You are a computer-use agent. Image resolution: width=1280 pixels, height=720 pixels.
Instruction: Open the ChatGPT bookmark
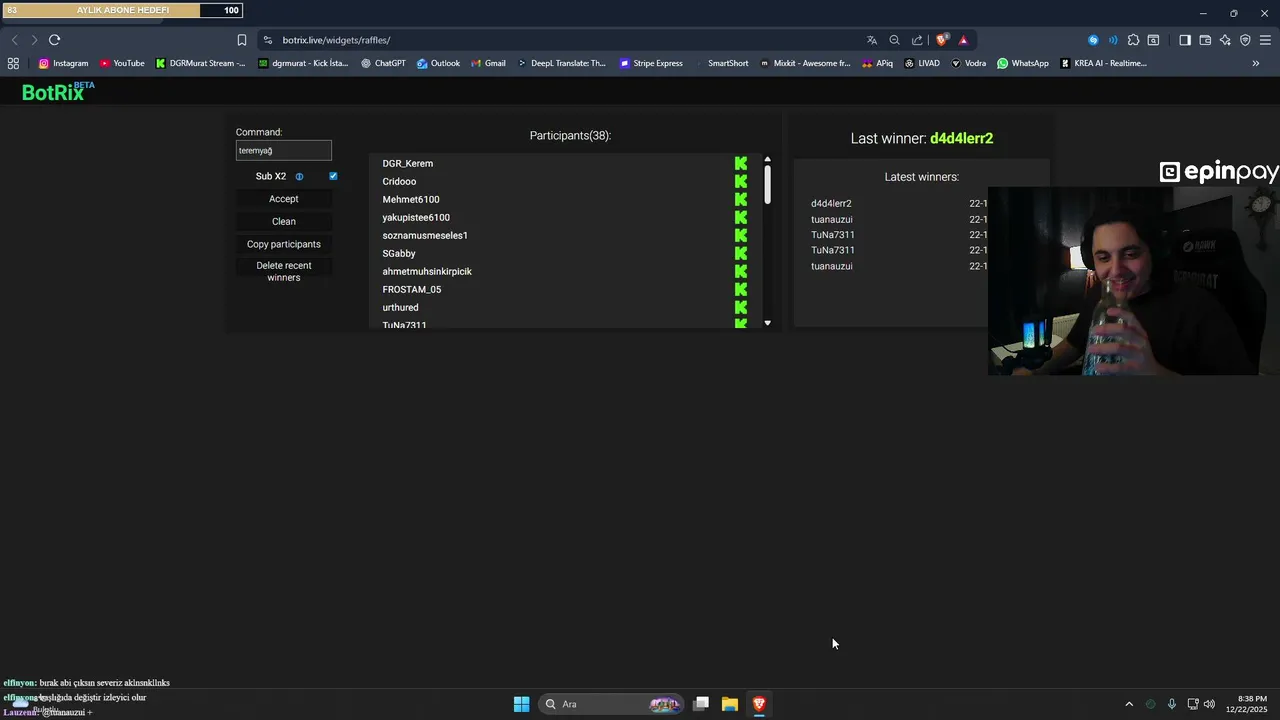pyautogui.click(x=383, y=63)
